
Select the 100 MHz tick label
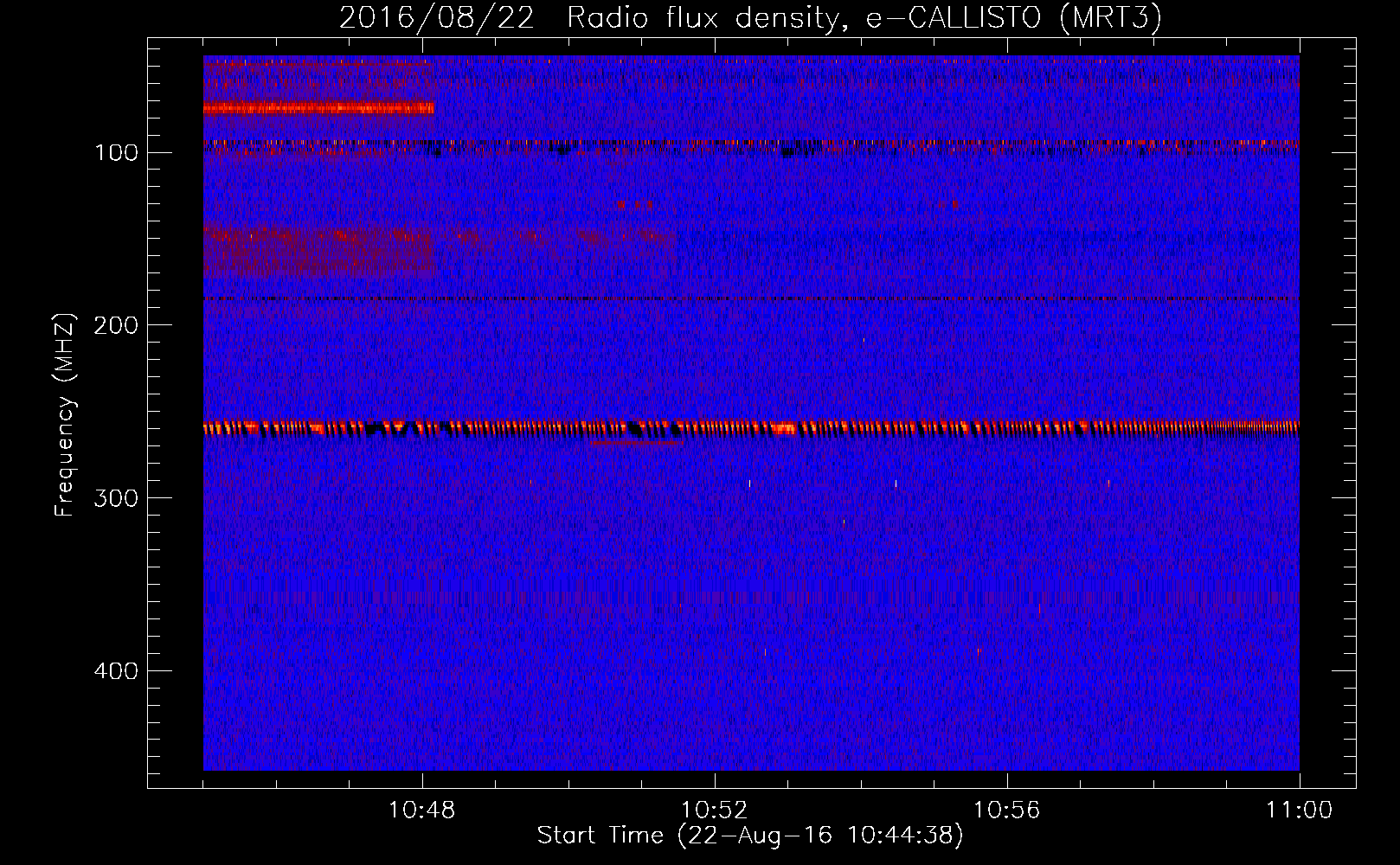tap(116, 153)
